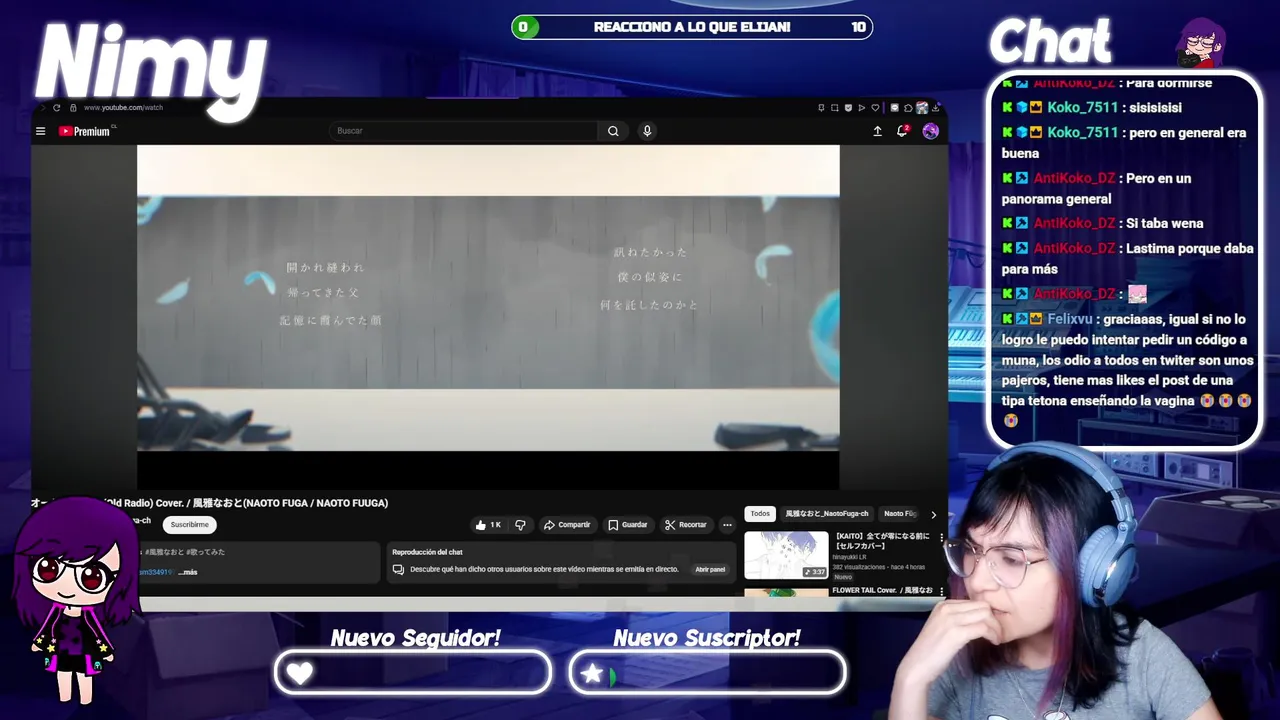
Task: Click the browser address bar showing youtube.com/watch
Action: click(x=123, y=108)
